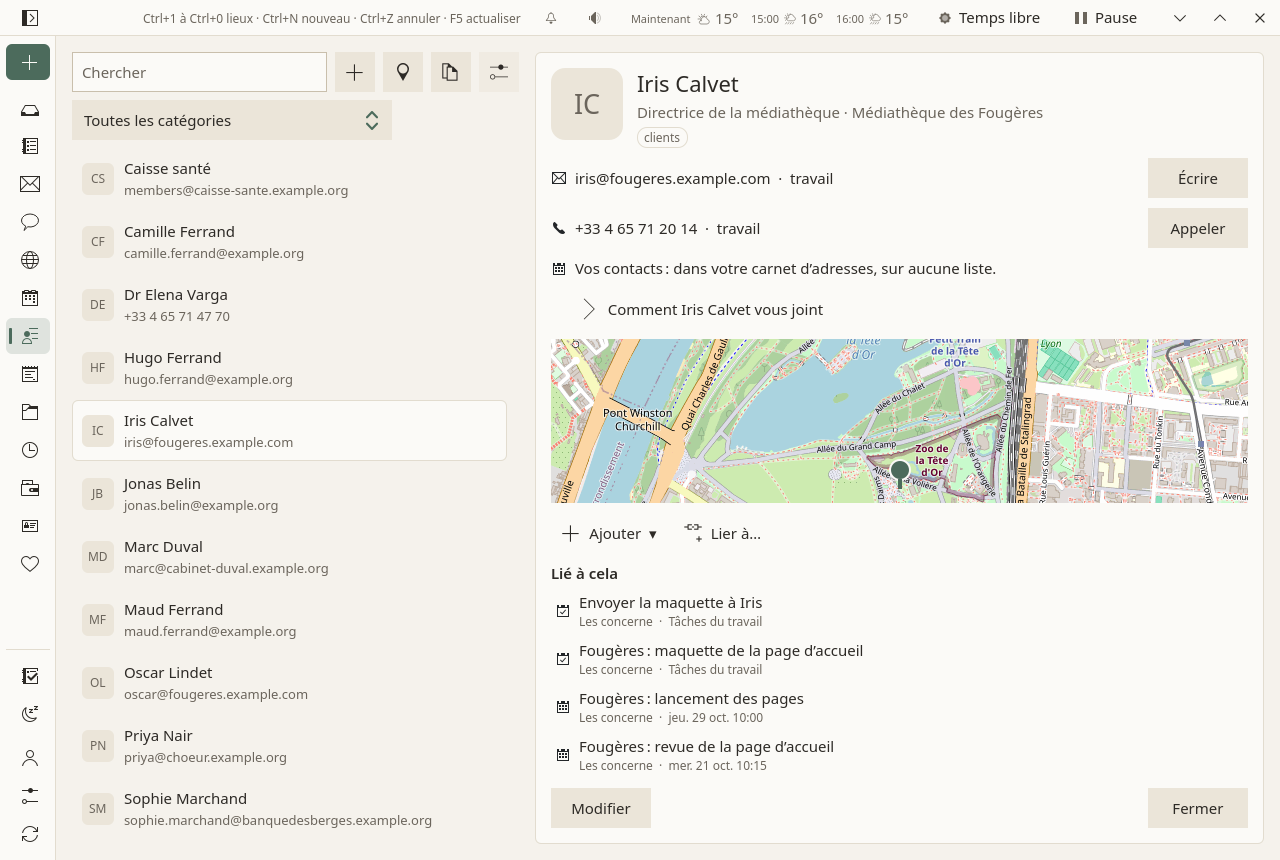Screen dimensions: 1280x860
Task: Click the upward chevron in top bar
Action: (1220, 18)
